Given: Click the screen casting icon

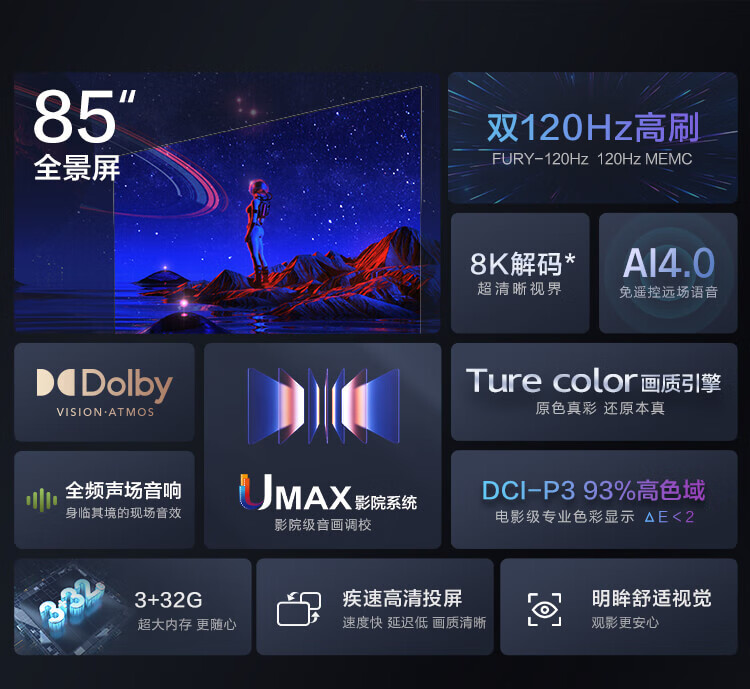Looking at the screenshot, I should (x=299, y=608).
